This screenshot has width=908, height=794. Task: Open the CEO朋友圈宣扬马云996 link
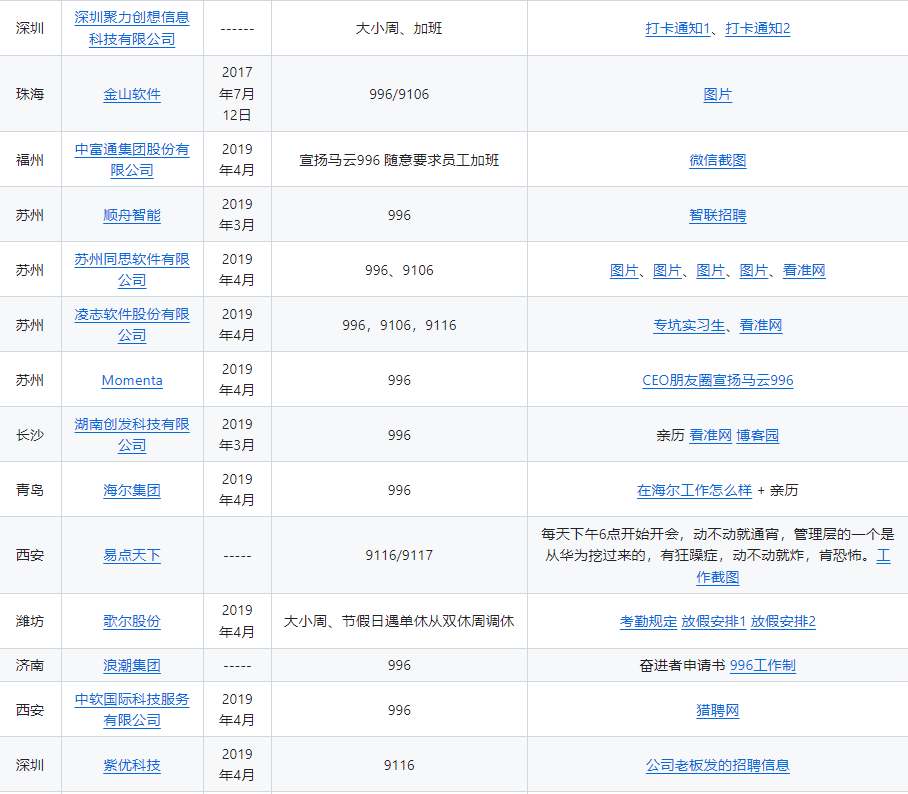pos(717,380)
